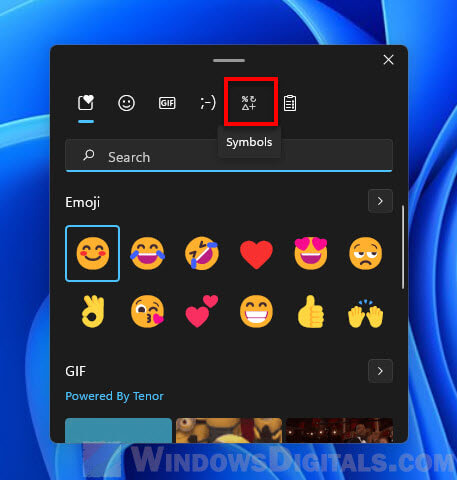Open the Most recently used tab

click(x=86, y=103)
